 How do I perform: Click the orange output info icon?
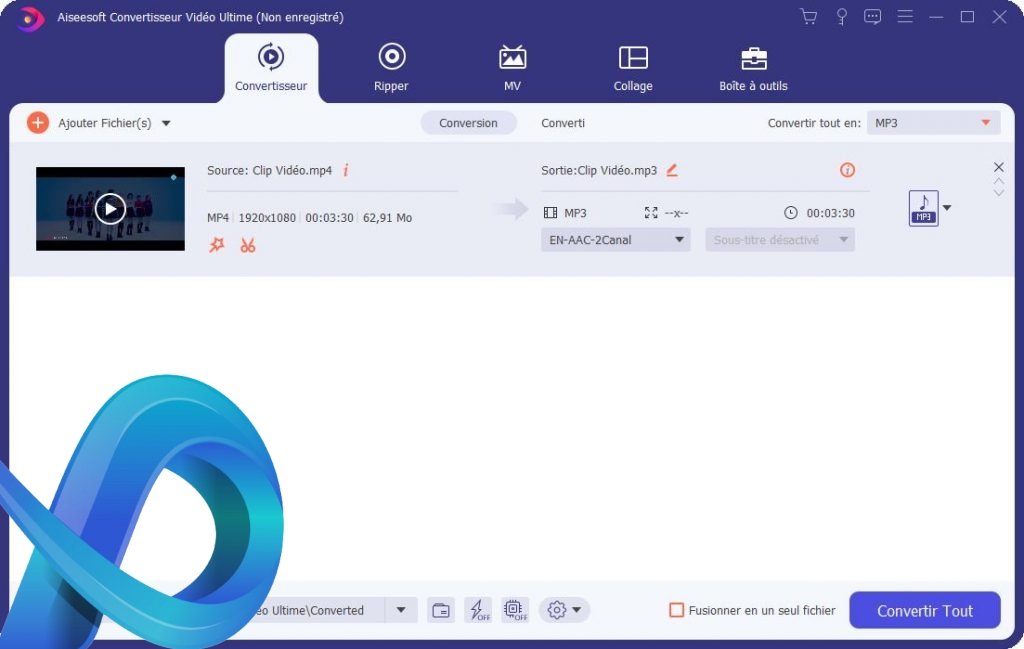tap(847, 170)
